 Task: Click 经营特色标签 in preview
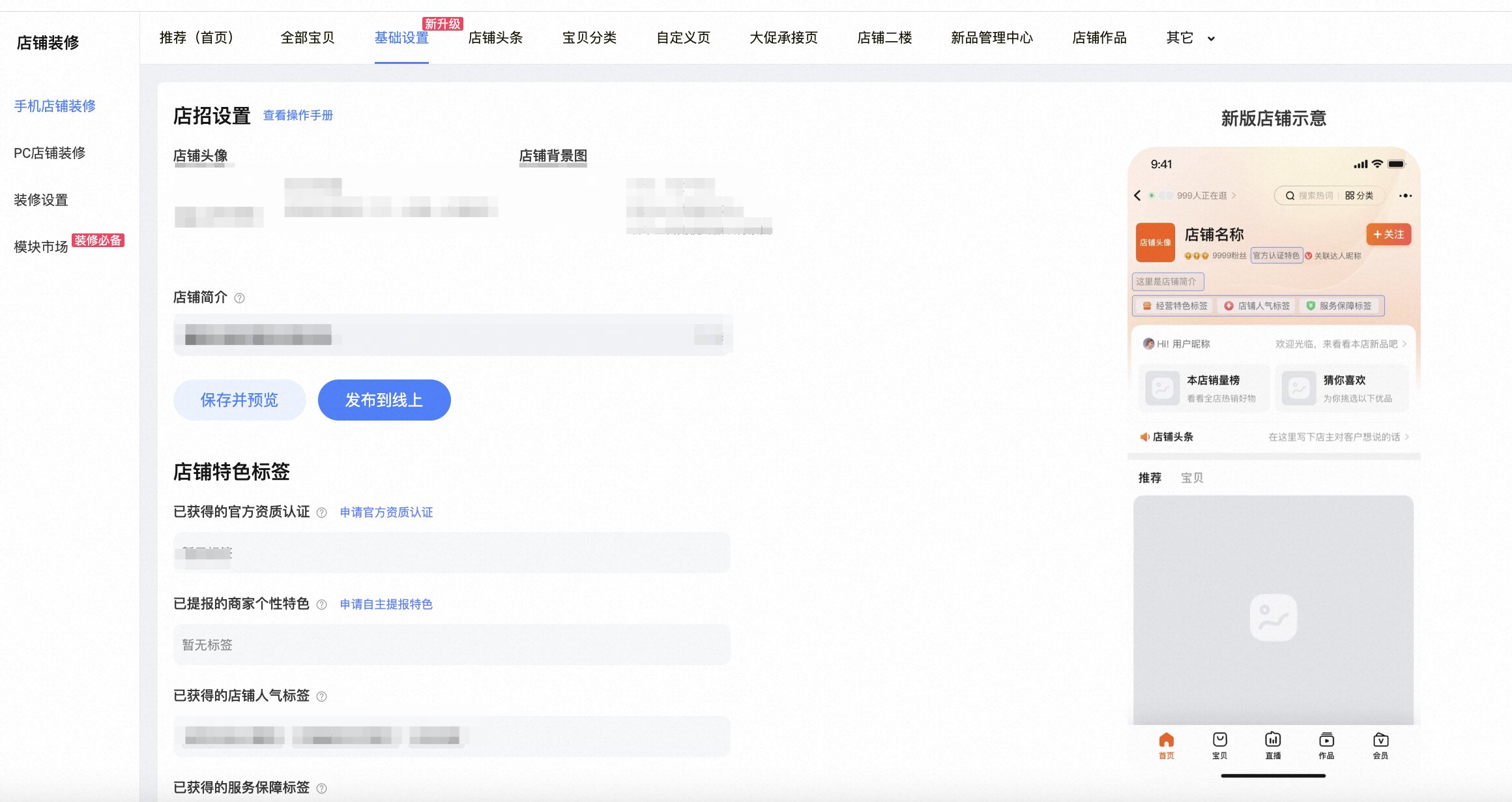1175,306
